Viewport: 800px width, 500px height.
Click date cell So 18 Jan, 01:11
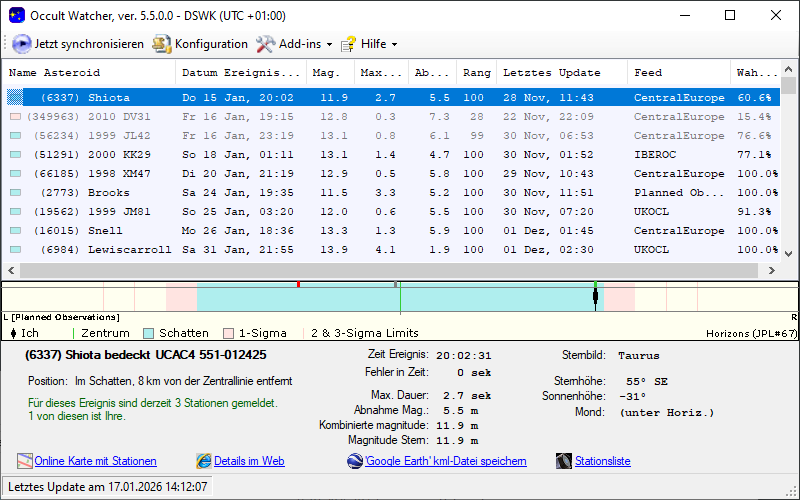tap(238, 155)
